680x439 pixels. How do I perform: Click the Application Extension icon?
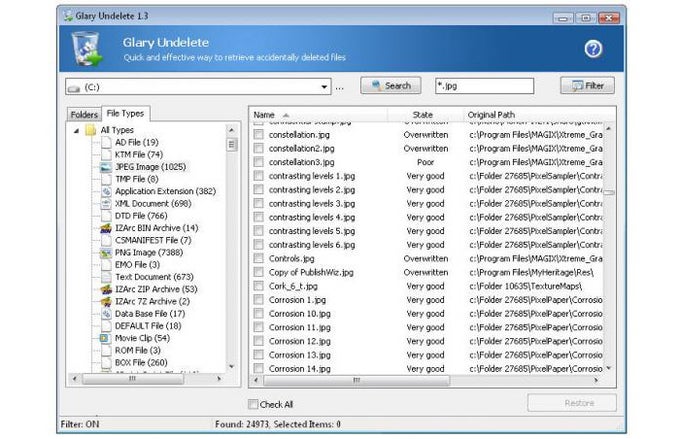(x=106, y=191)
